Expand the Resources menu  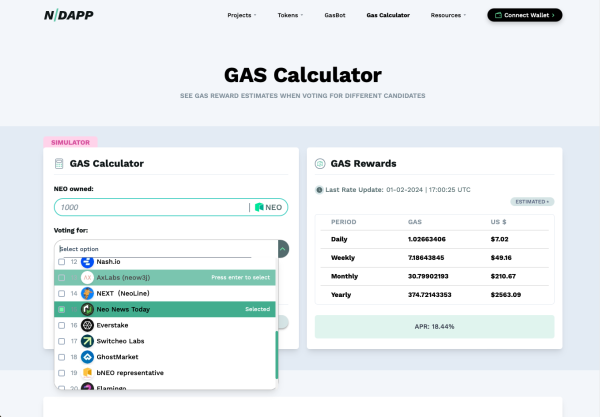coord(448,15)
